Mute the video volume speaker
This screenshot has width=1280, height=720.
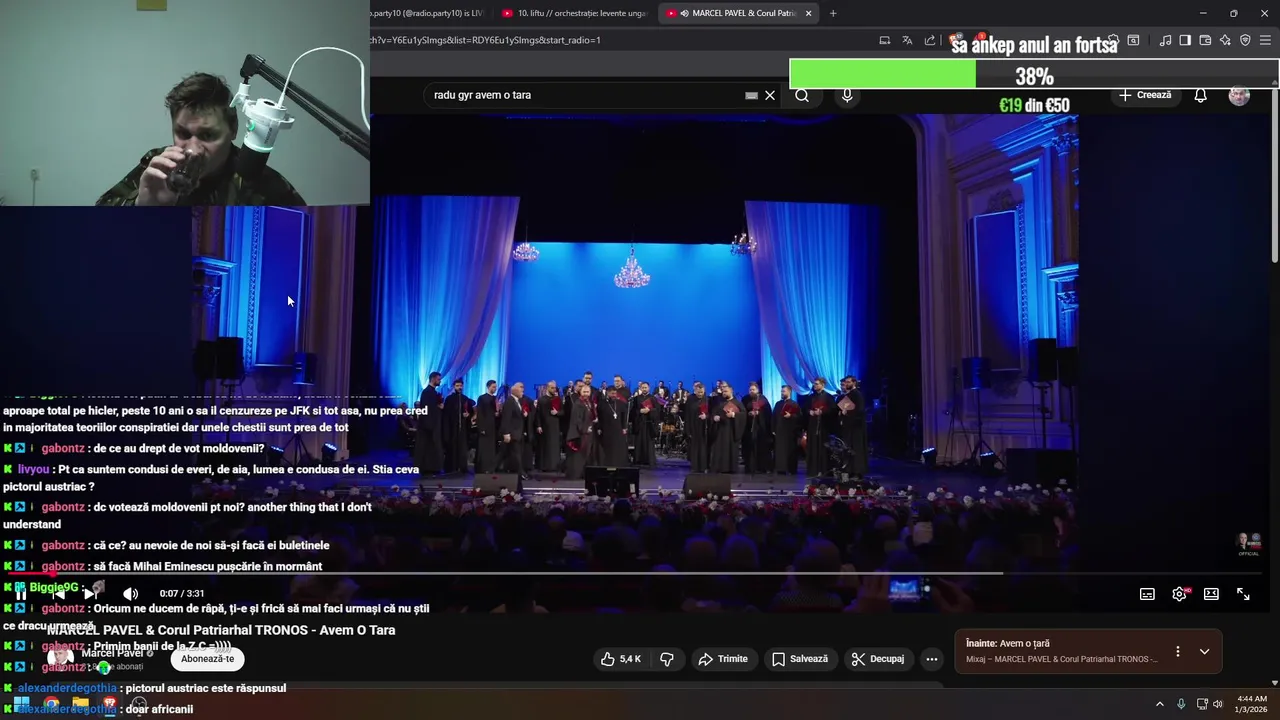tap(130, 594)
